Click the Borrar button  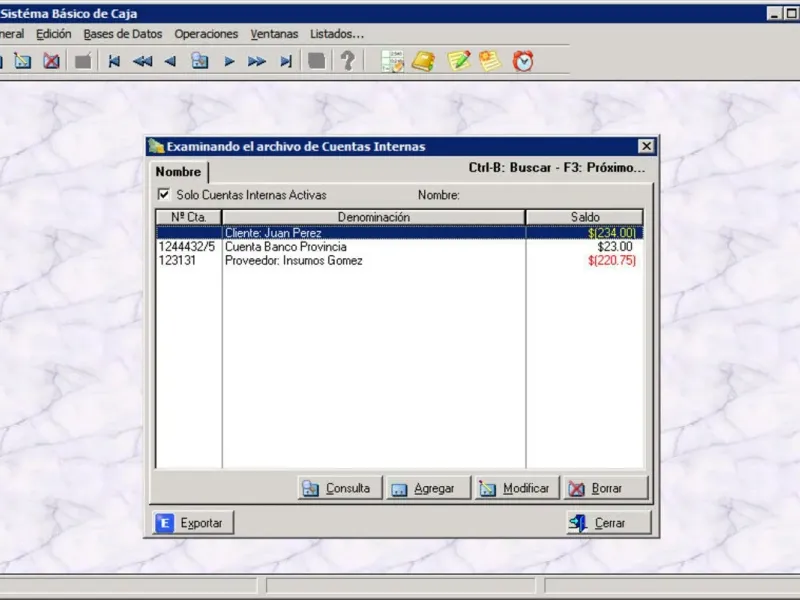point(606,488)
